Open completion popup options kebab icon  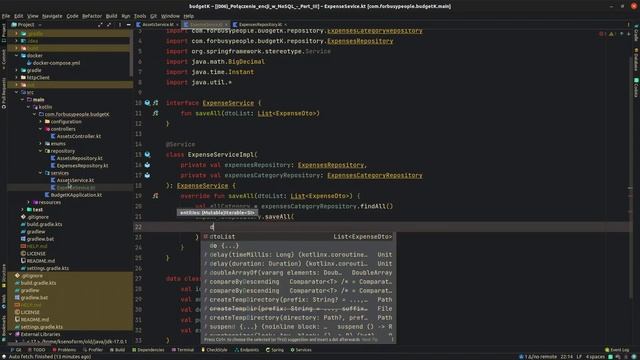coord(392,340)
